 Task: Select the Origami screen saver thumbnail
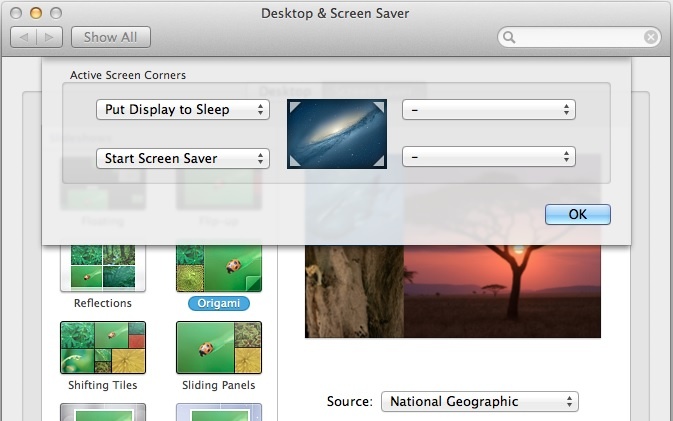tap(219, 268)
